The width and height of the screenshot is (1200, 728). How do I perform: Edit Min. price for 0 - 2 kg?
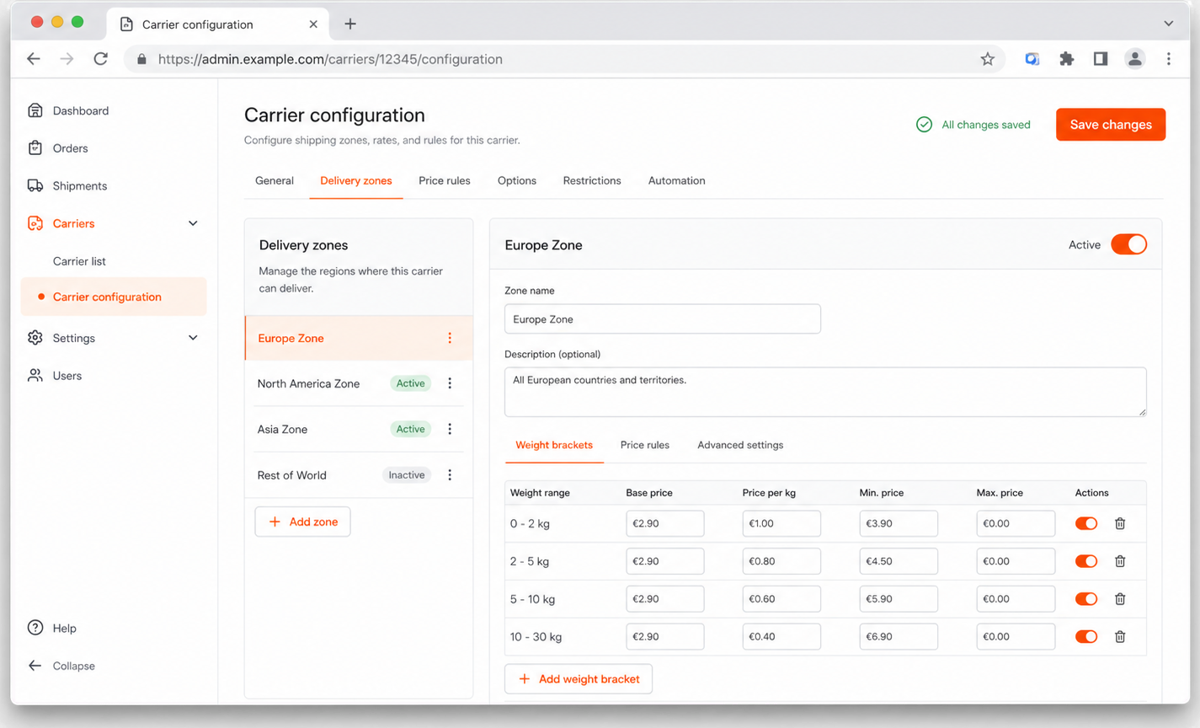(x=899, y=524)
